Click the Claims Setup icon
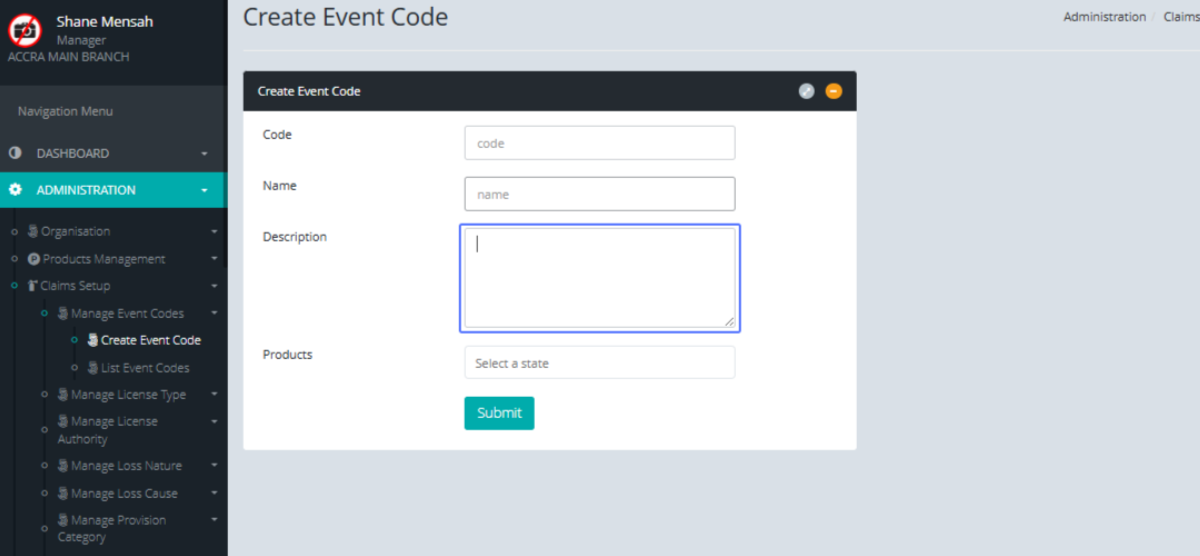 tap(33, 286)
